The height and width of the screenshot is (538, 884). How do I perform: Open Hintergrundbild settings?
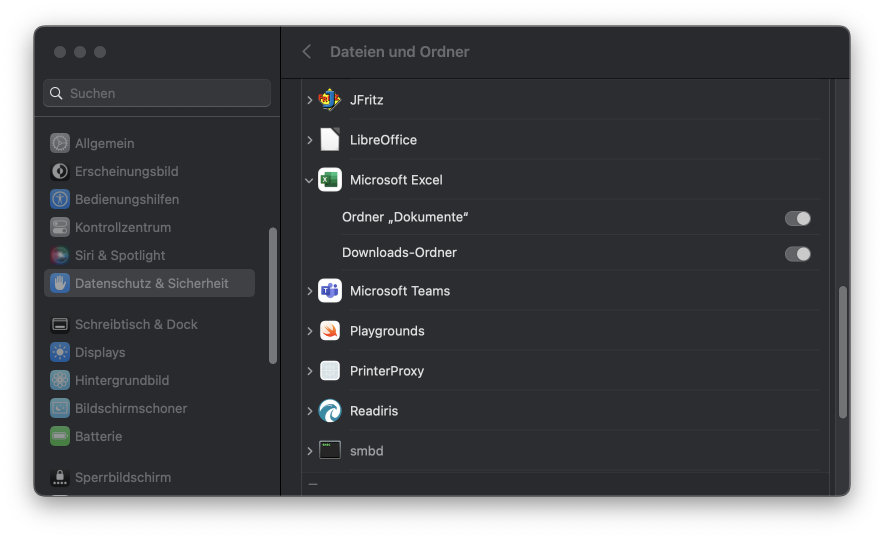149,380
